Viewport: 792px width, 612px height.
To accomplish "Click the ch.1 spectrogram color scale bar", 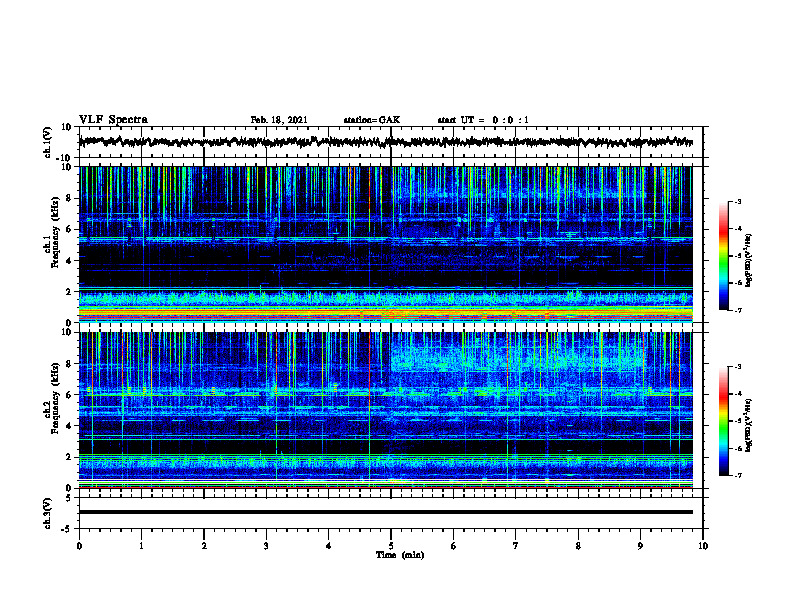I will 723,256.
